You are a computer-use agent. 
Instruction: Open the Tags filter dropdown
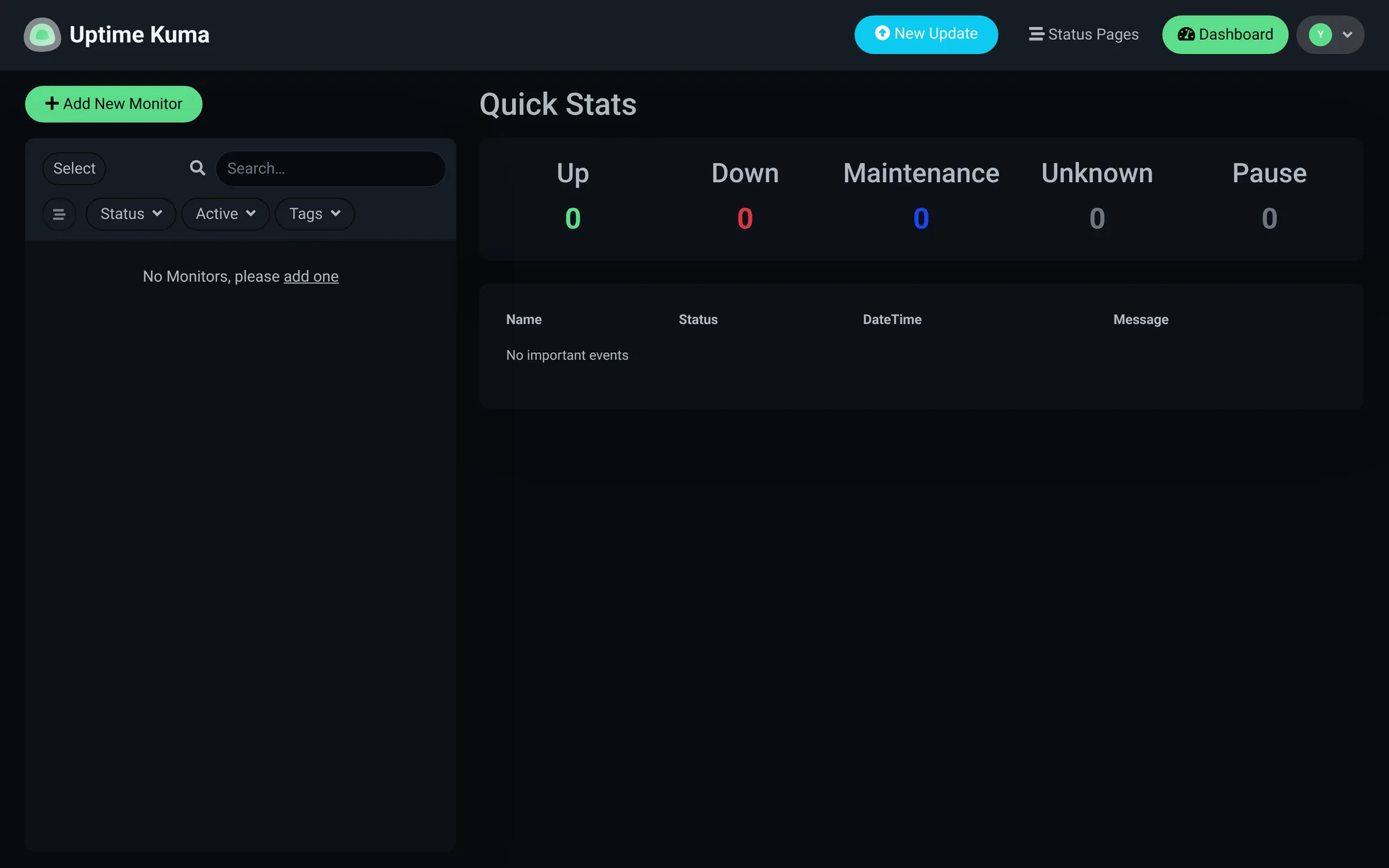[314, 214]
